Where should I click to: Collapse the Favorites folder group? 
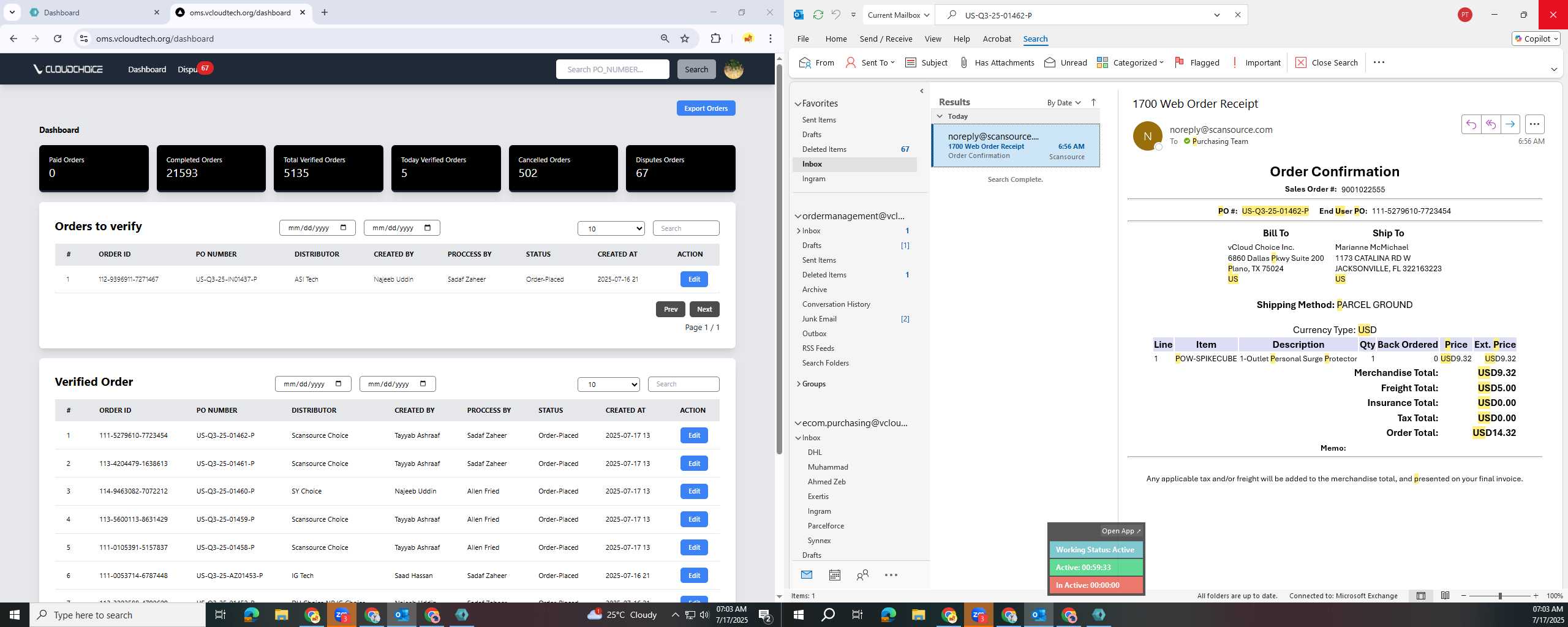[798, 104]
